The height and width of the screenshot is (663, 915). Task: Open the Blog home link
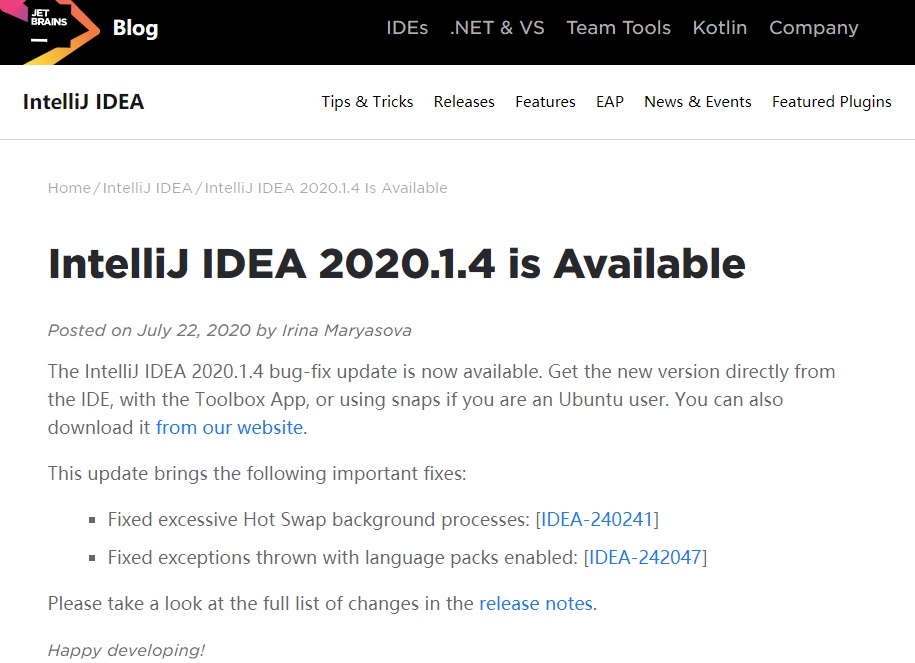(x=135, y=27)
